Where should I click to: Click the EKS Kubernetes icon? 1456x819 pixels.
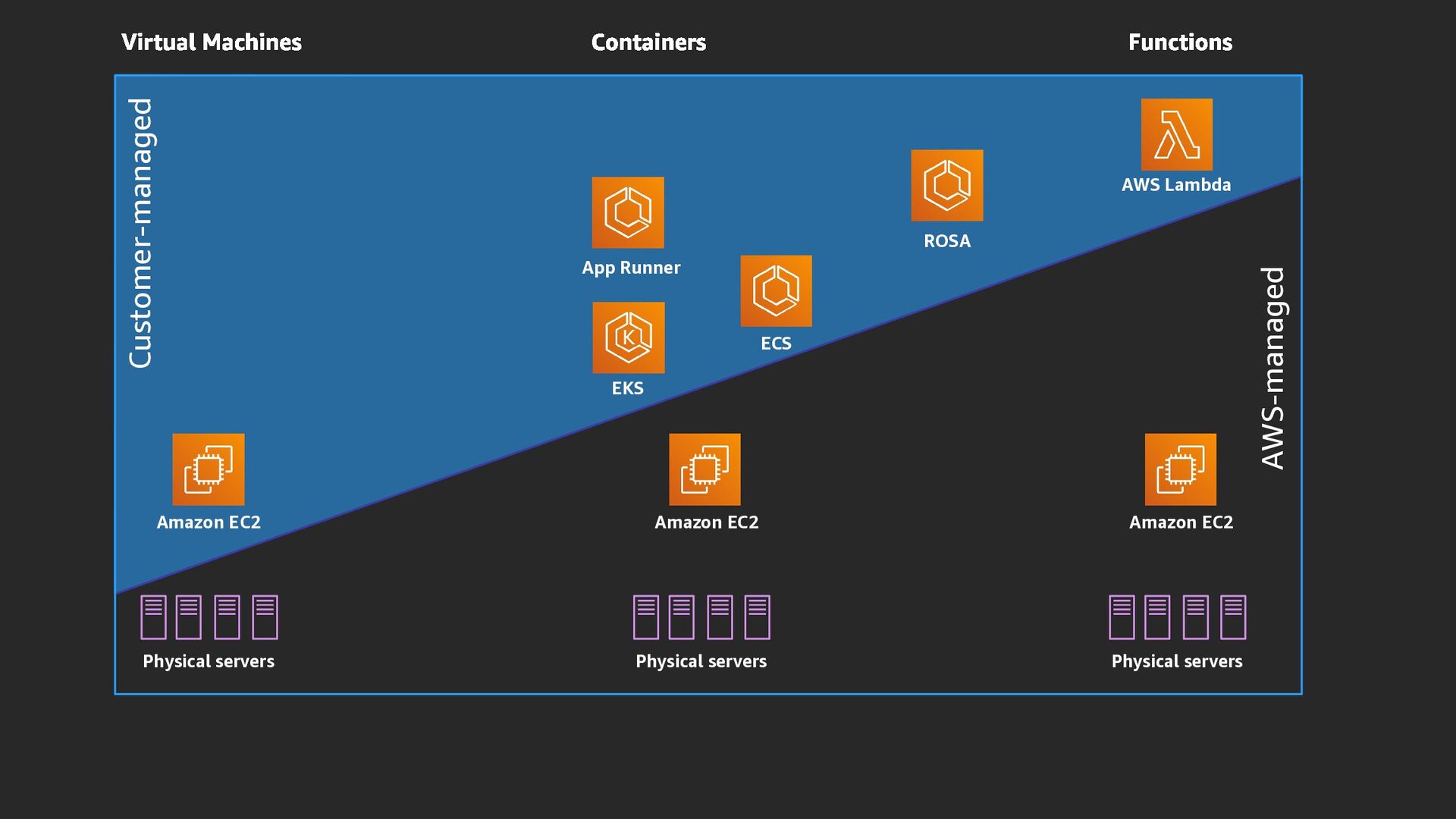coord(628,337)
